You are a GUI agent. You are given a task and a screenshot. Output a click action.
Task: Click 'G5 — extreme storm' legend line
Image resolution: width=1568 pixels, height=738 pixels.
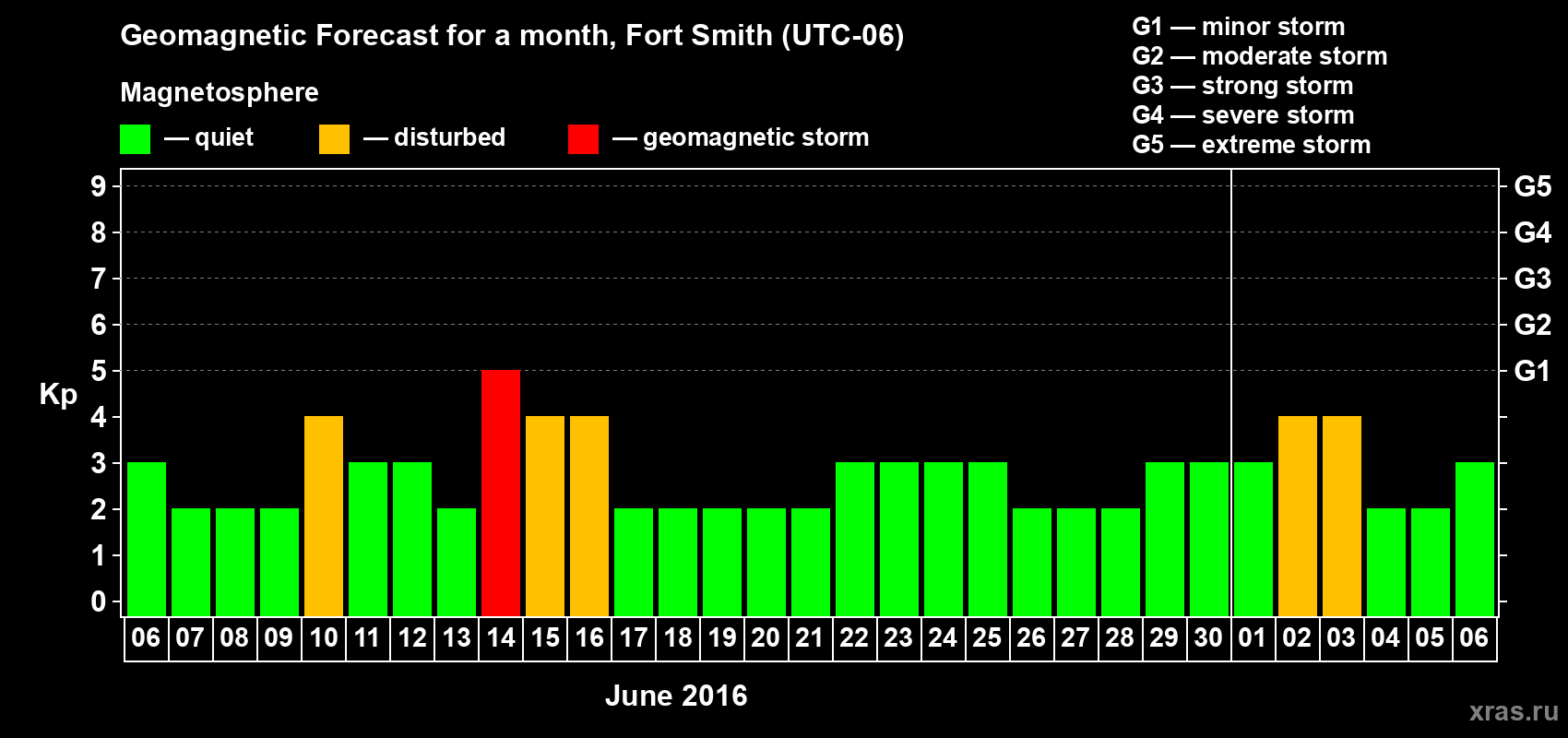pyautogui.click(x=1252, y=145)
